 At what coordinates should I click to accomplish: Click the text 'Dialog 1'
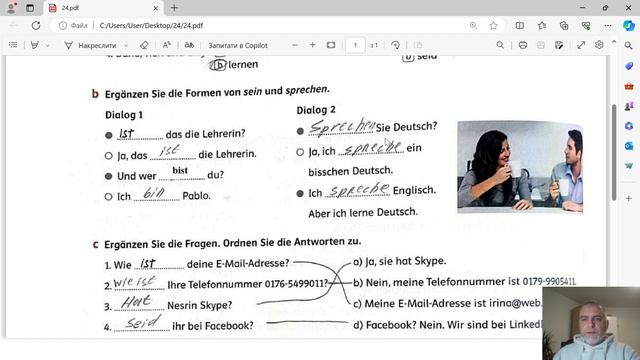pyautogui.click(x=124, y=115)
